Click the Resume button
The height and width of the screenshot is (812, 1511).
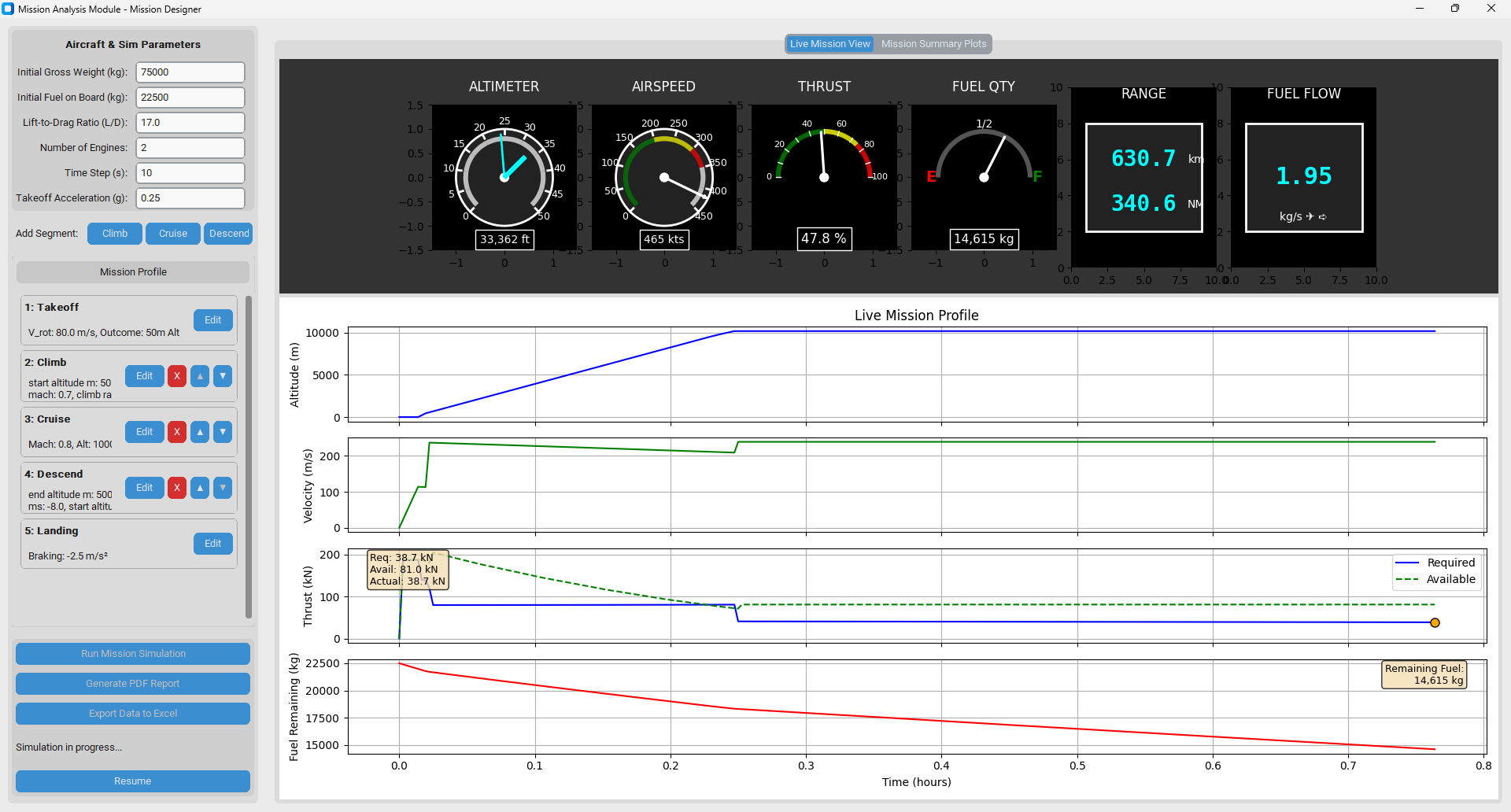(132, 781)
